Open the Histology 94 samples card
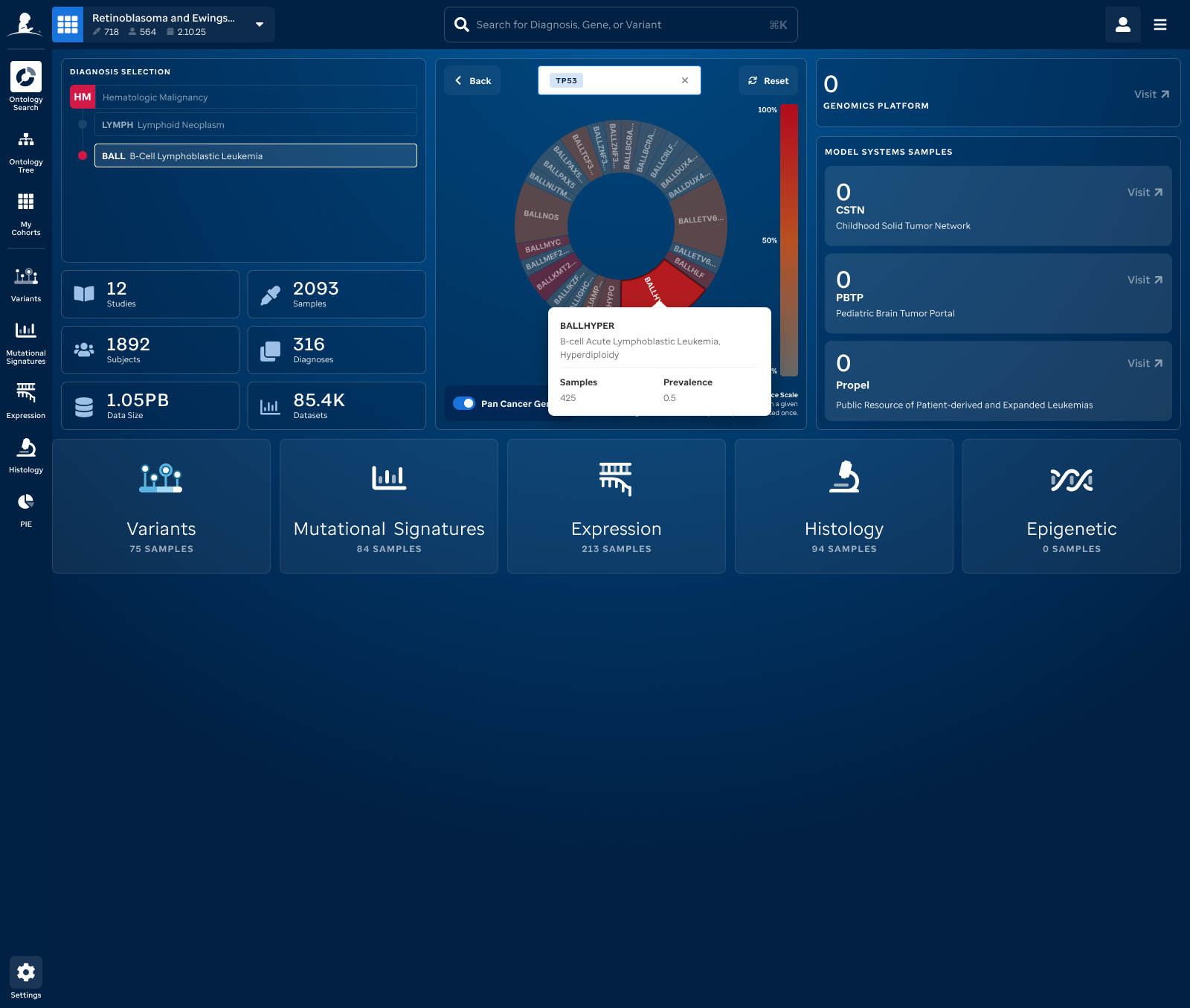Viewport: 1190px width, 1008px height. coord(843,506)
